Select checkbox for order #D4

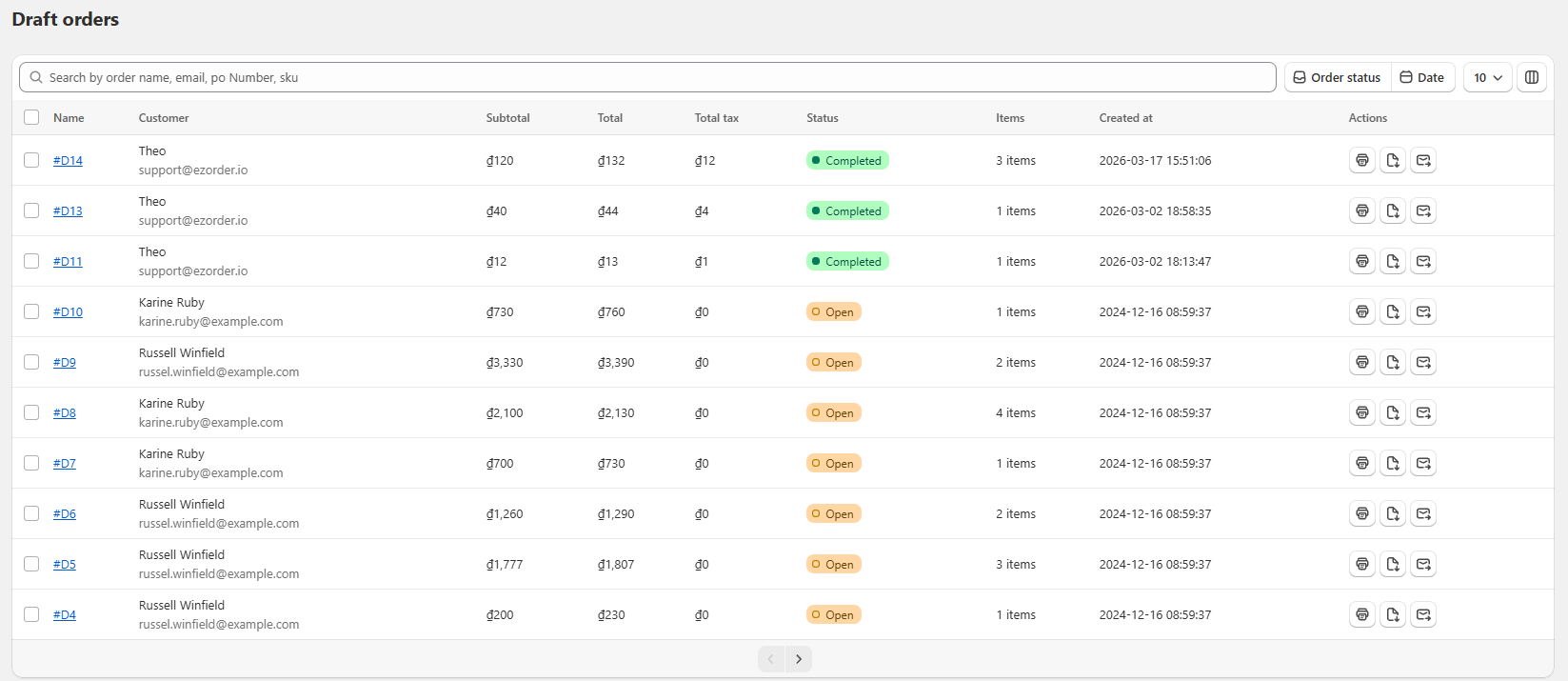point(31,614)
